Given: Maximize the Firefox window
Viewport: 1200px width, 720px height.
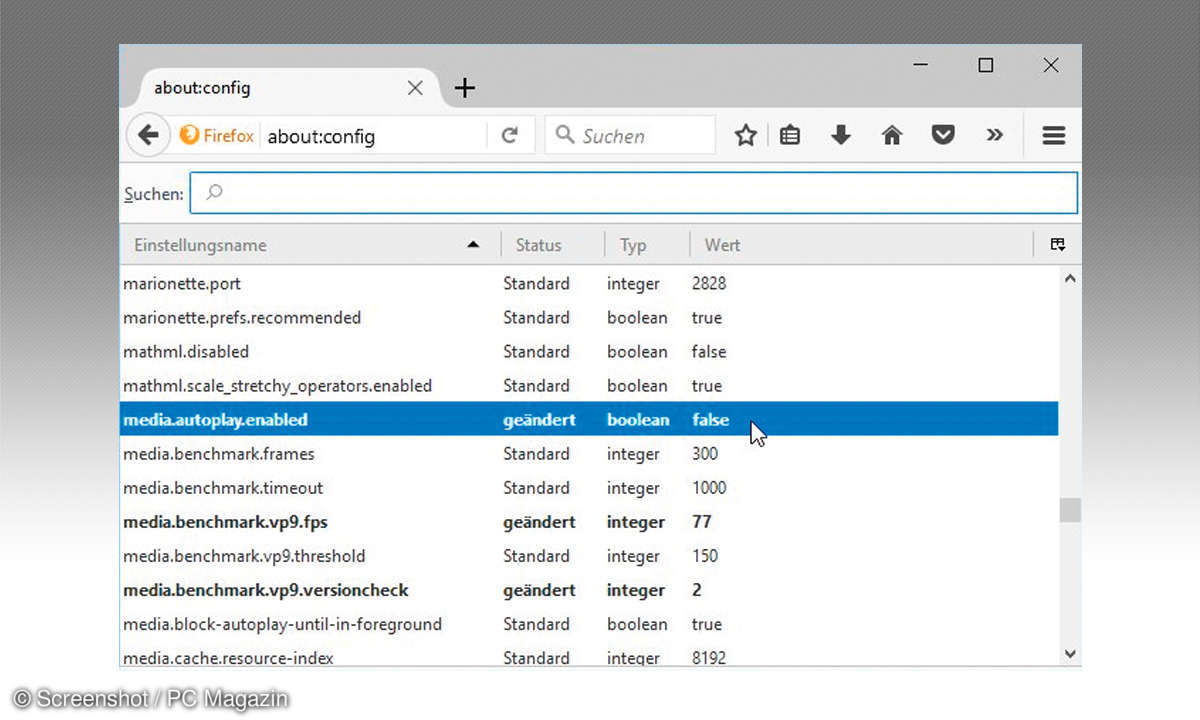Looking at the screenshot, I should click(986, 65).
